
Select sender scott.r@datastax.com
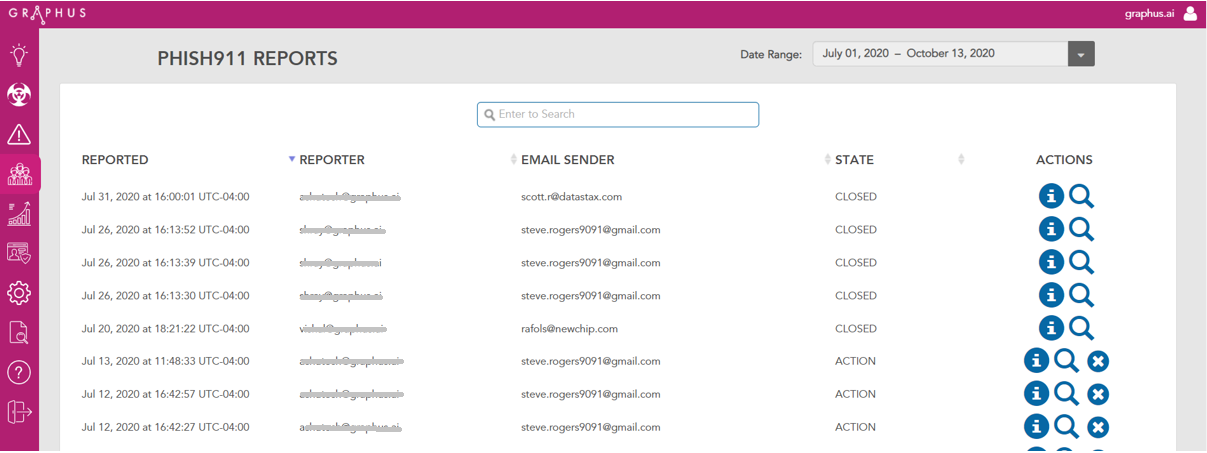[x=572, y=197]
